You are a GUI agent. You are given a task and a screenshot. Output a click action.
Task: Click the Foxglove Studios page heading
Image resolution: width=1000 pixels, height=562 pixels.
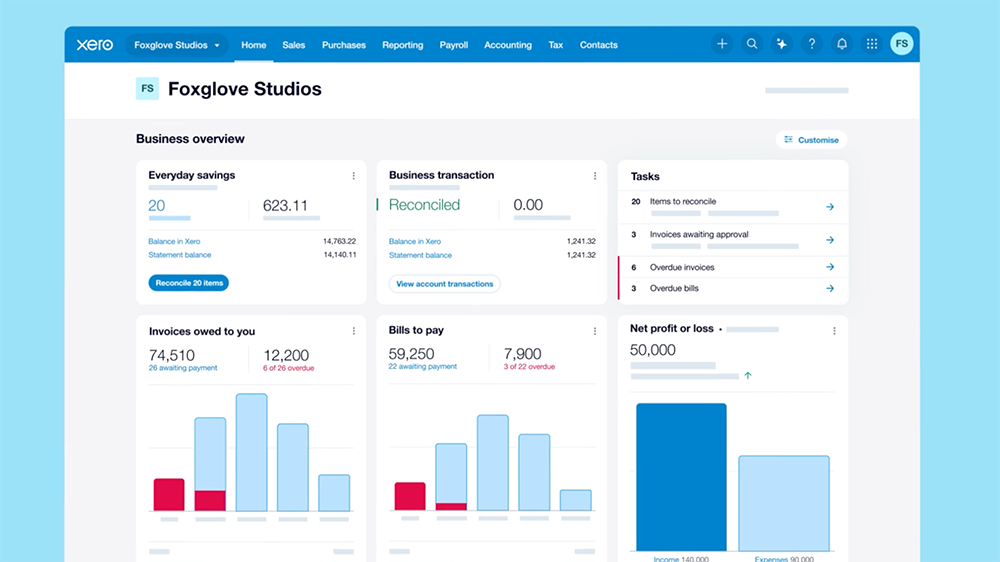click(244, 89)
